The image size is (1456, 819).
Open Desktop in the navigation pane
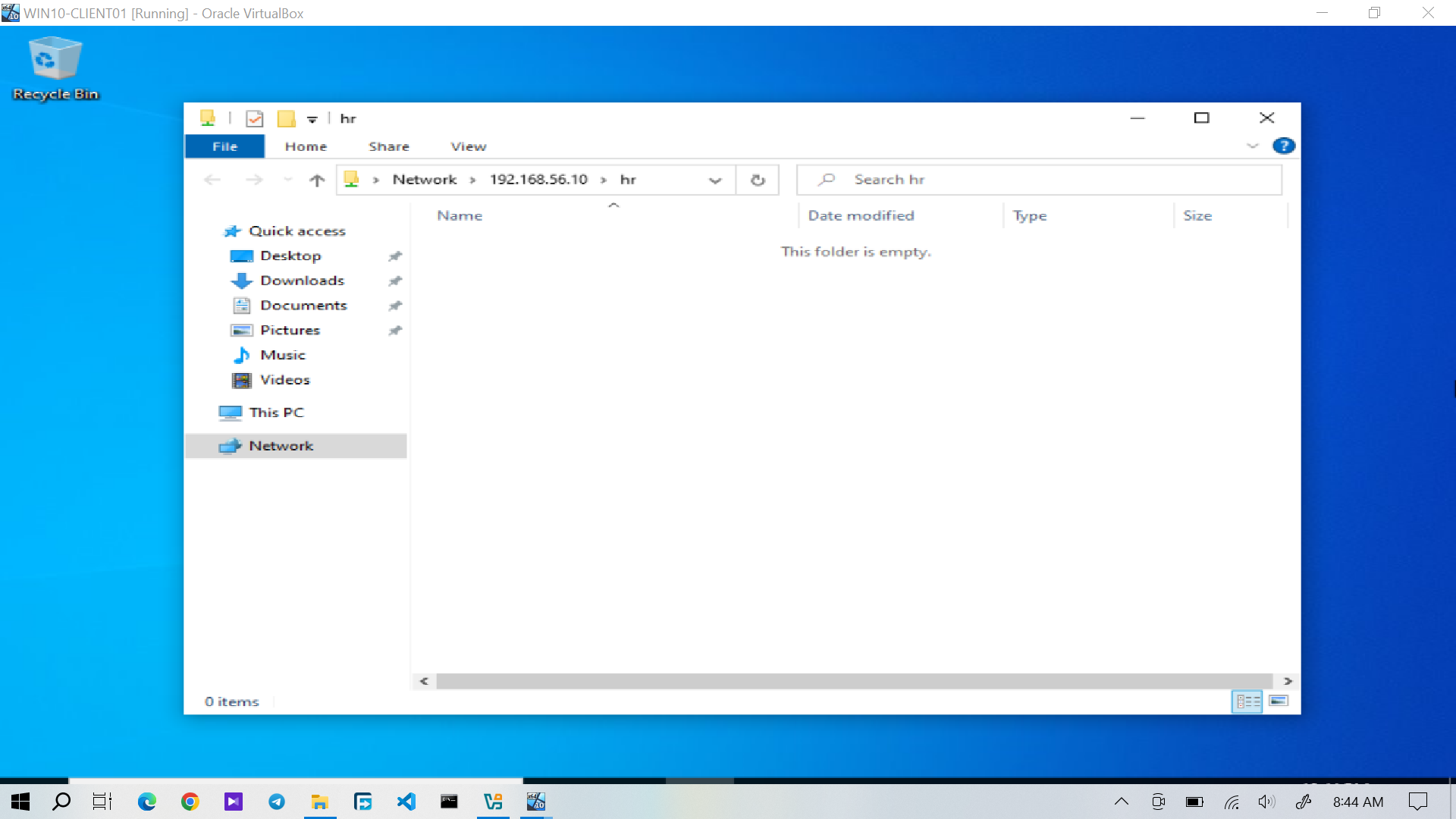(x=290, y=256)
